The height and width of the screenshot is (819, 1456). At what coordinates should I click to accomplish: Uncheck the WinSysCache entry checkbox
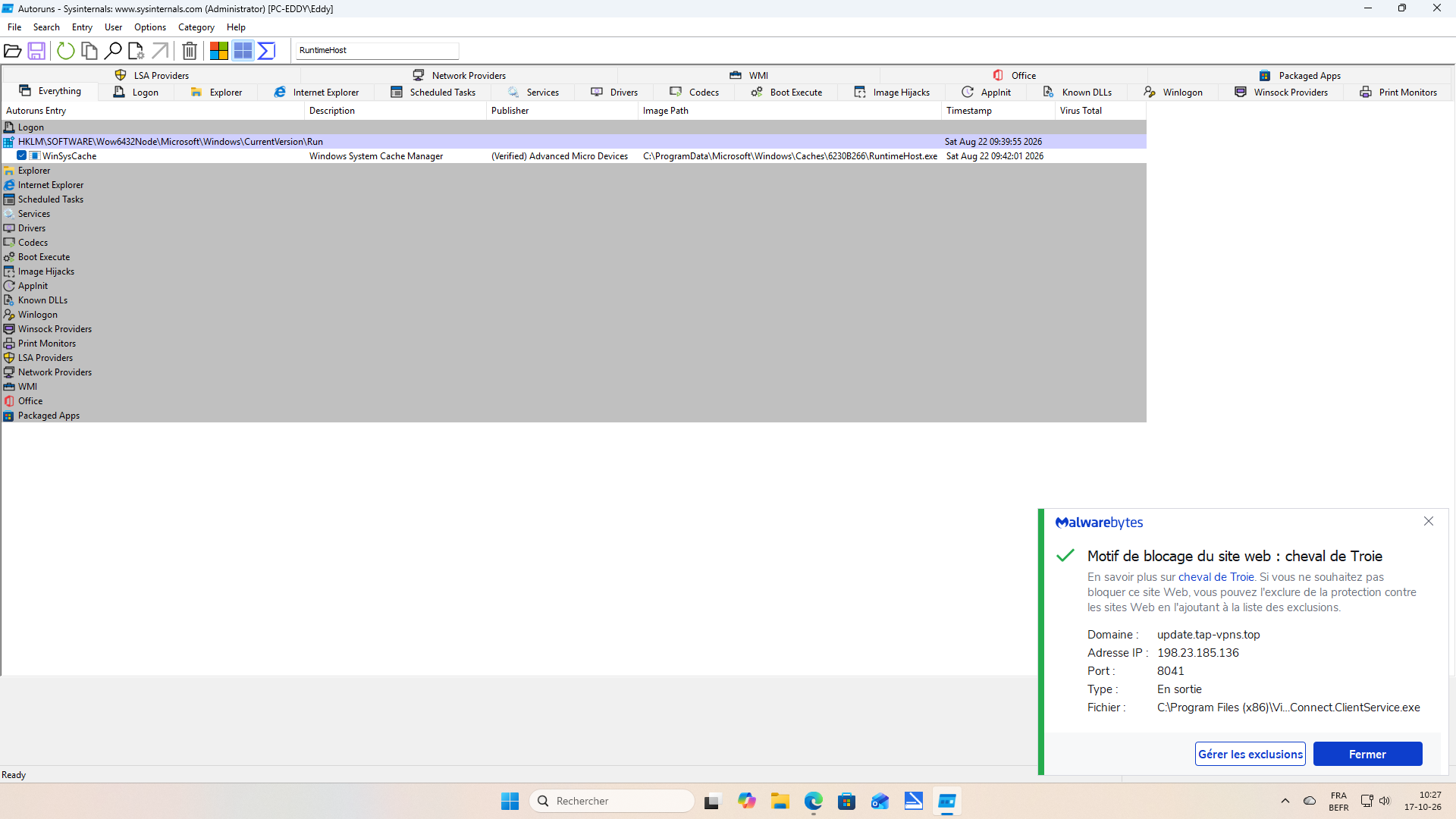(x=22, y=155)
